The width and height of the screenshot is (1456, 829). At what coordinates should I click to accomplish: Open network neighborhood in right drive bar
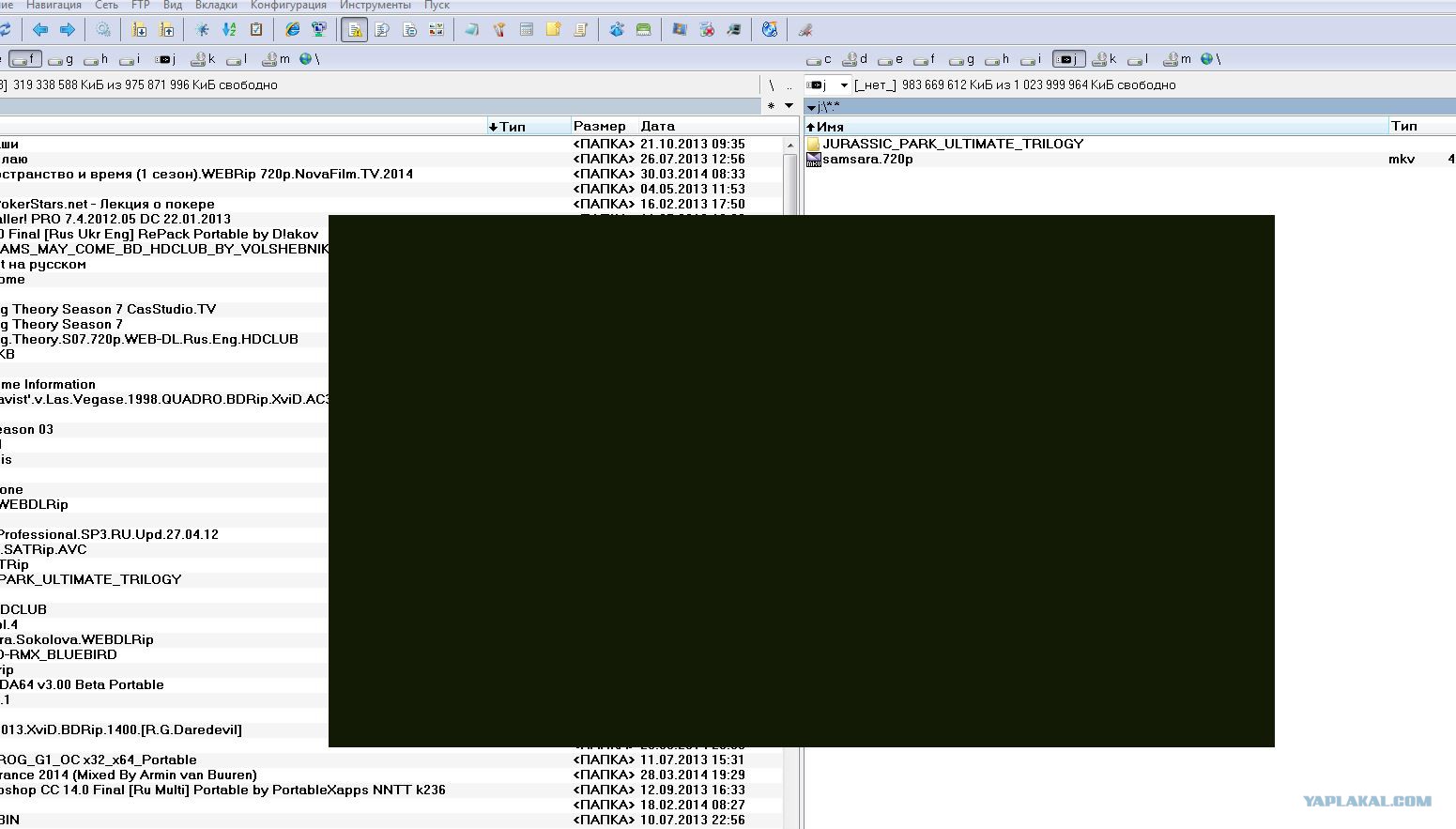(1211, 59)
